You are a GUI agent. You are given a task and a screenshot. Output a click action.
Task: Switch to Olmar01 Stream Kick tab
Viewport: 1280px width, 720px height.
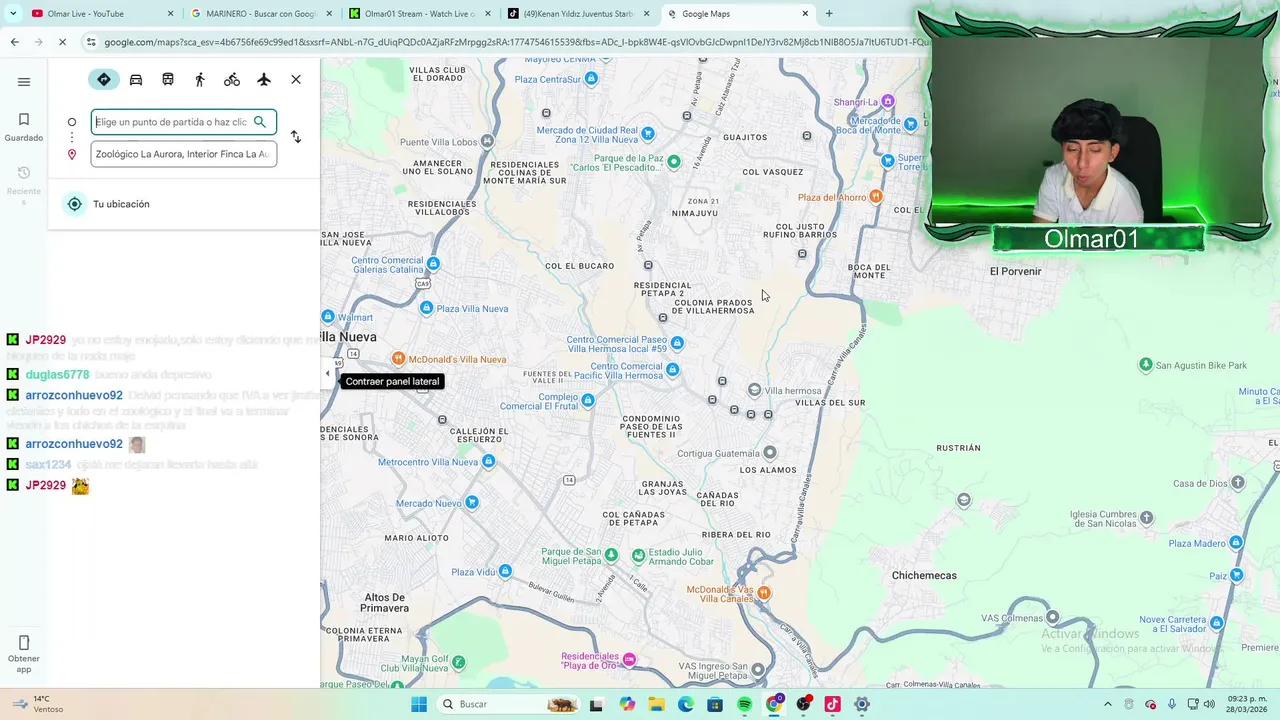coord(419,14)
